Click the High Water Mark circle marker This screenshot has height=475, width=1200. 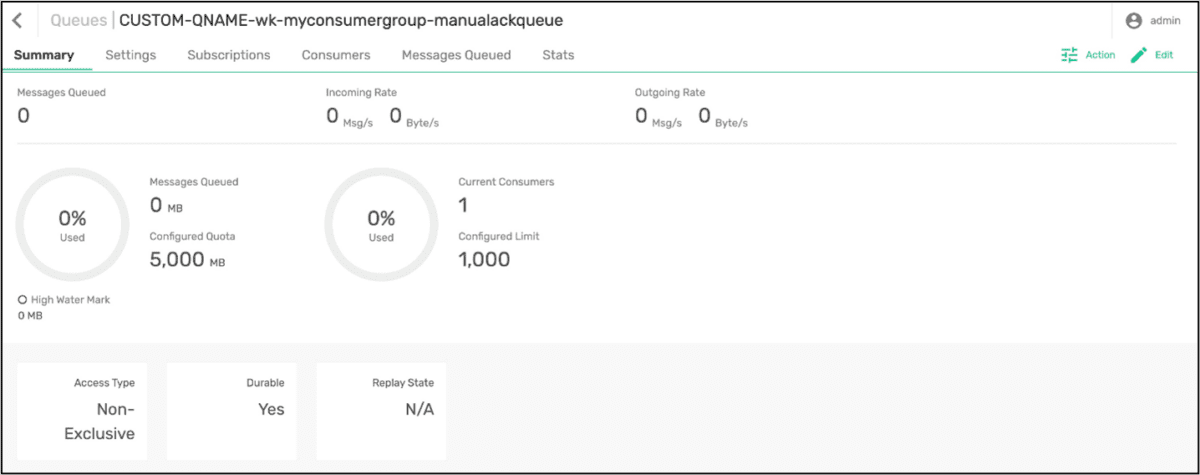click(x=22, y=299)
